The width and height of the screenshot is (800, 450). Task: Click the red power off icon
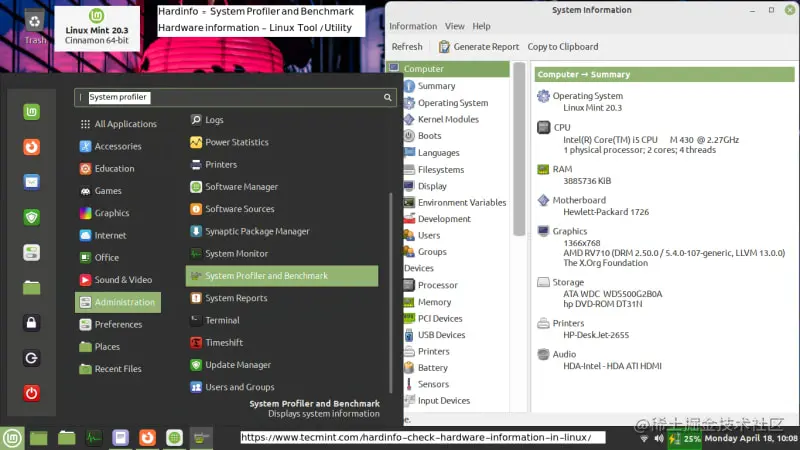31,393
